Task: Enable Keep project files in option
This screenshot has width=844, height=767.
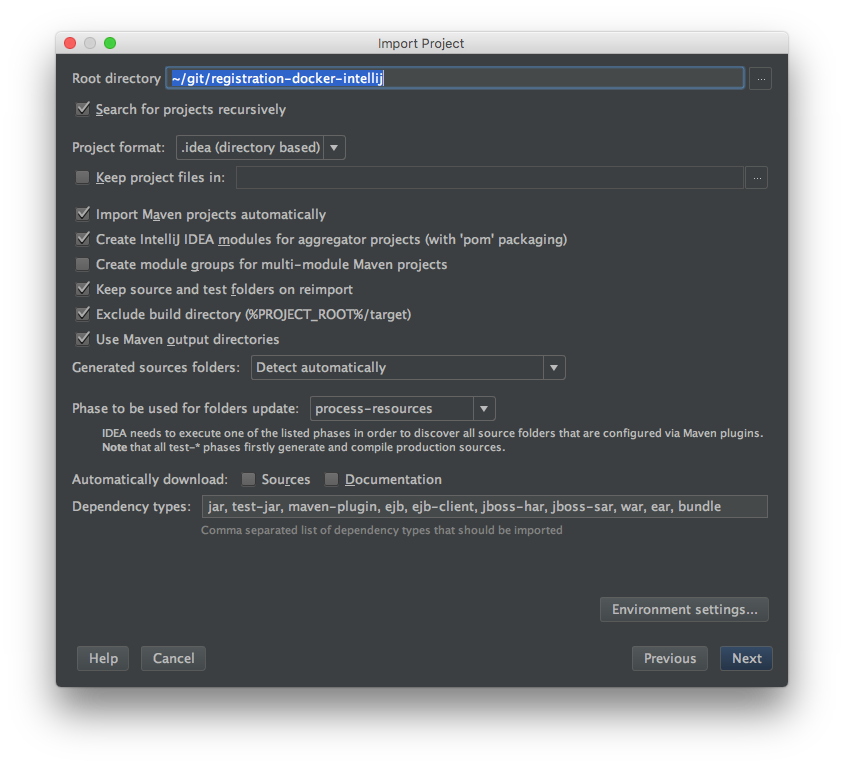Action: 83,178
